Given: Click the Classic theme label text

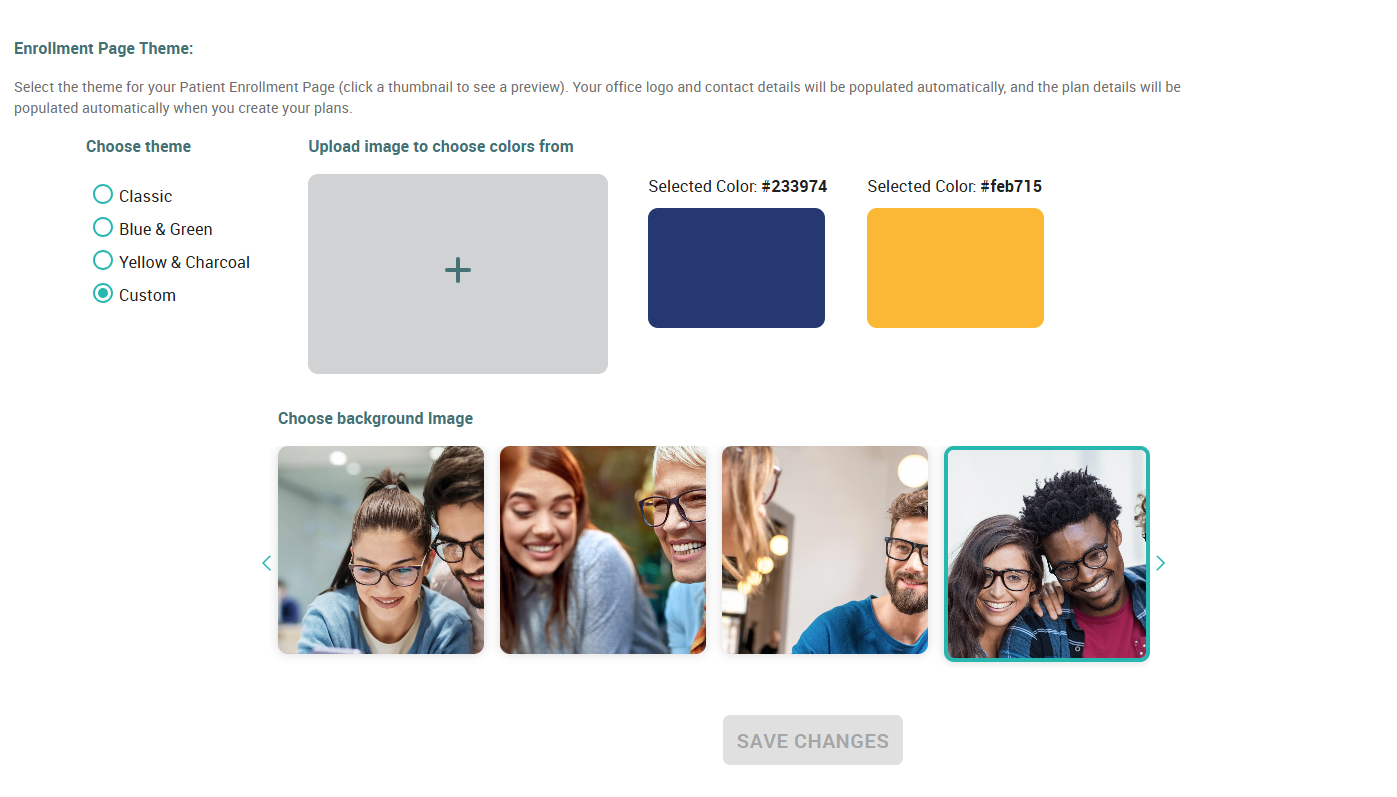Looking at the screenshot, I should coord(146,196).
